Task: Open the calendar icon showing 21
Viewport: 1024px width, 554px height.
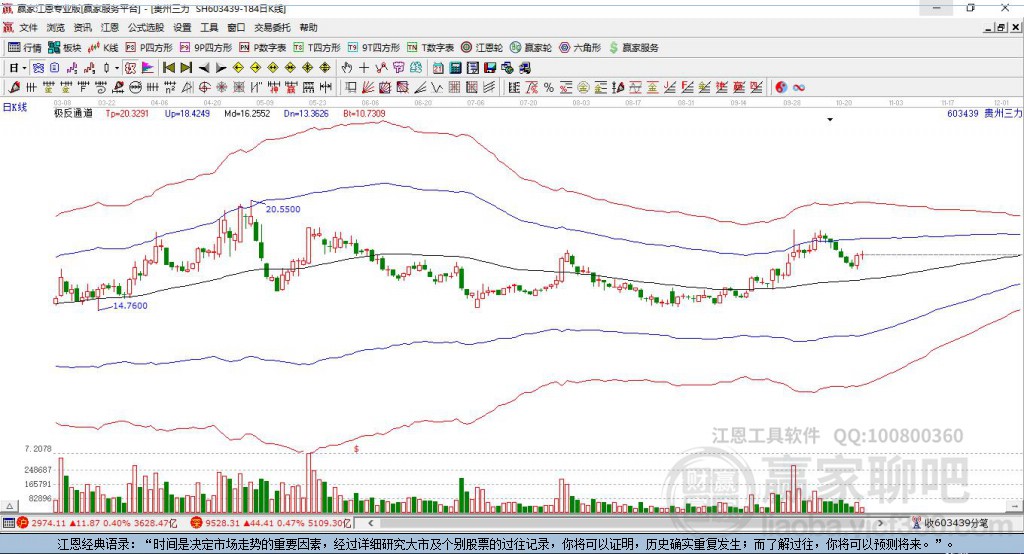Action: pyautogui.click(x=438, y=68)
